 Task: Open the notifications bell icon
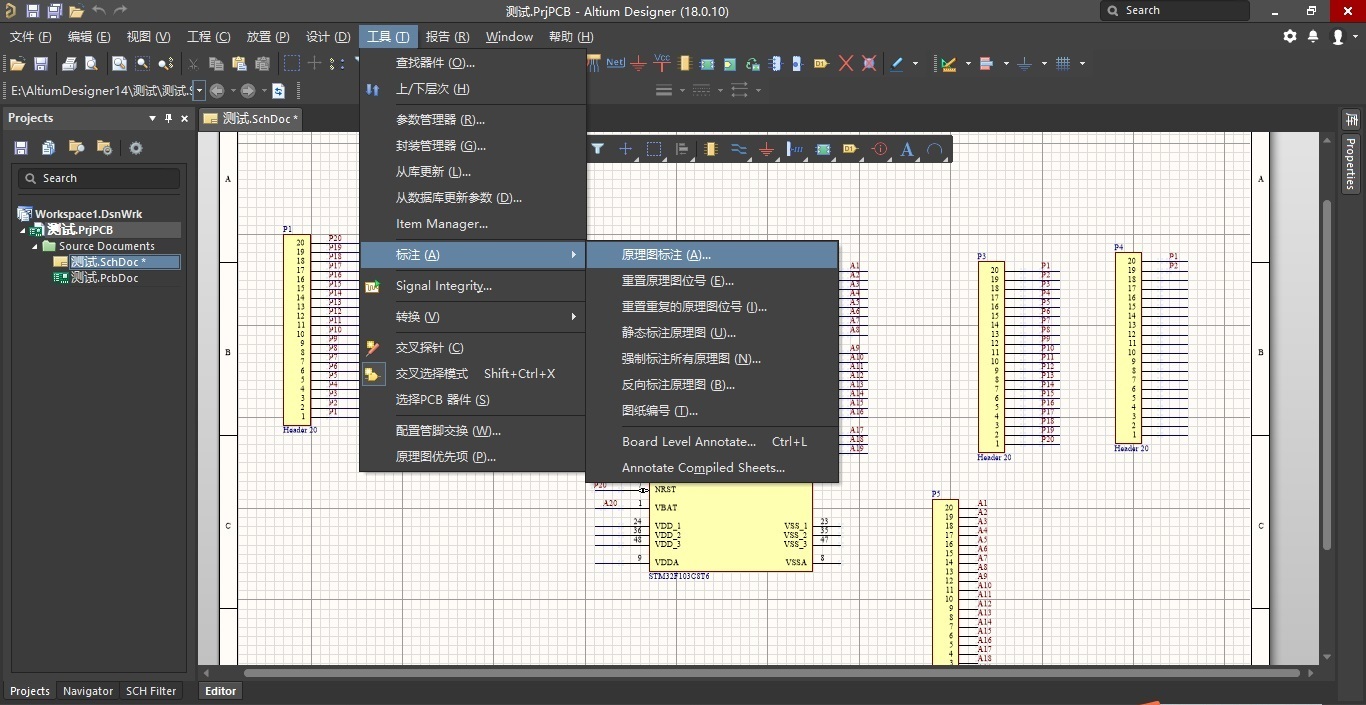click(x=1313, y=36)
